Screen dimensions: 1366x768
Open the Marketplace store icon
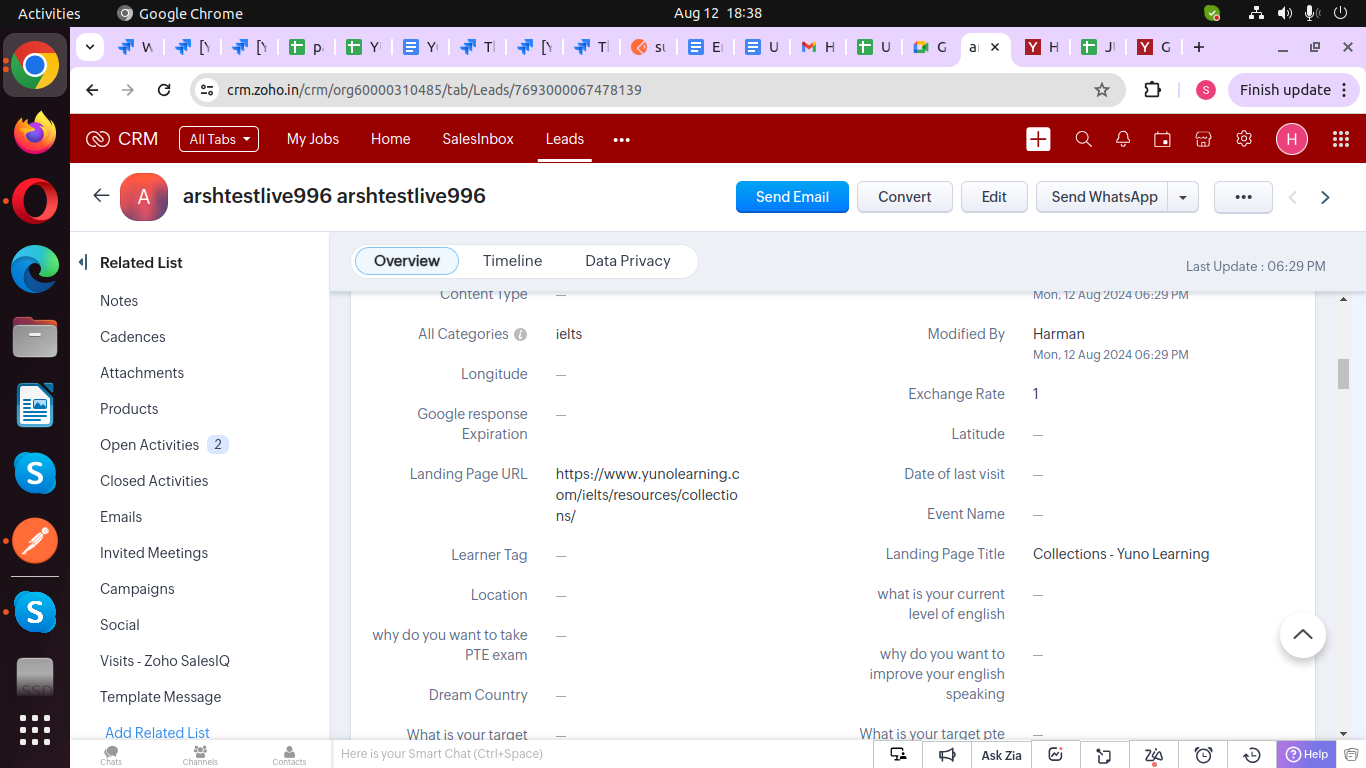(1203, 139)
